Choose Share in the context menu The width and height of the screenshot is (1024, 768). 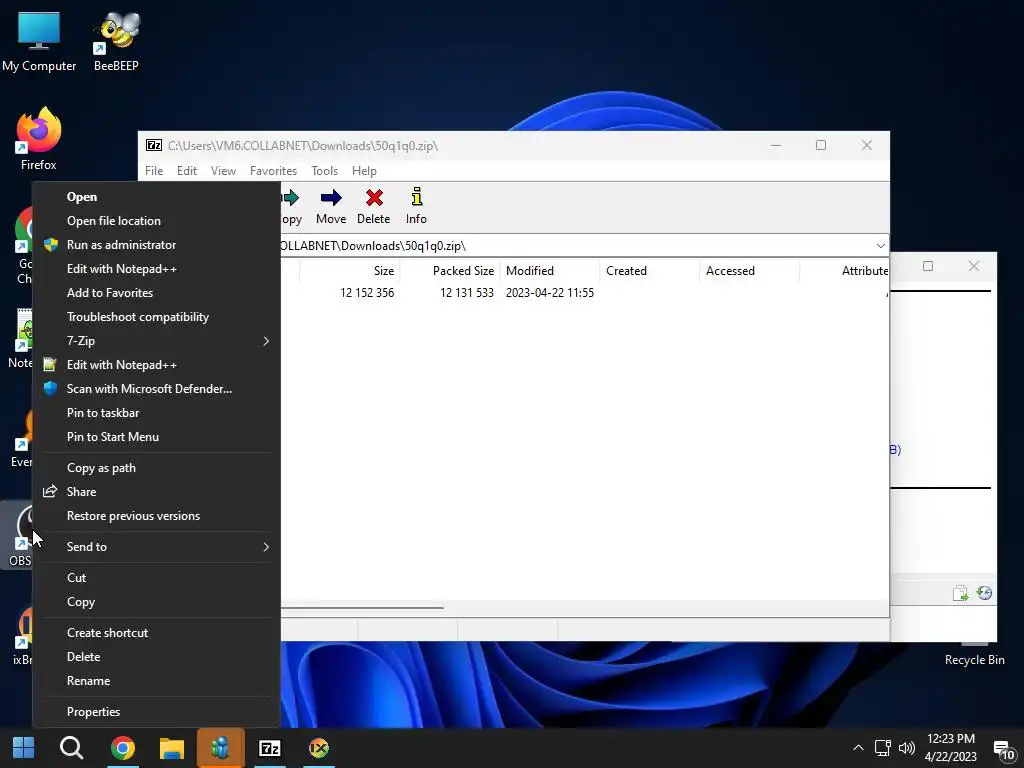(157, 492)
